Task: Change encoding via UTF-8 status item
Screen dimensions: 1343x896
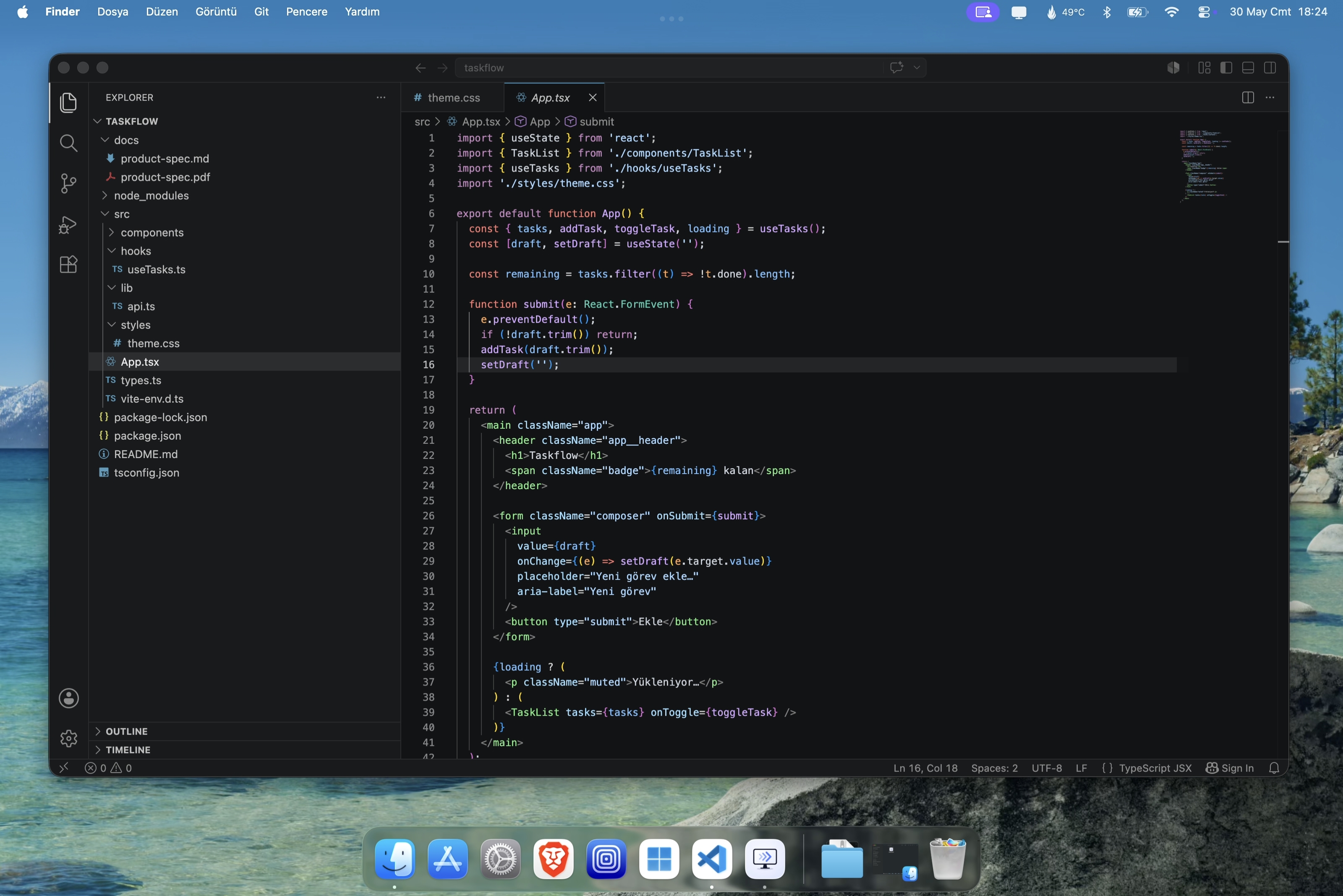Action: pos(1046,768)
